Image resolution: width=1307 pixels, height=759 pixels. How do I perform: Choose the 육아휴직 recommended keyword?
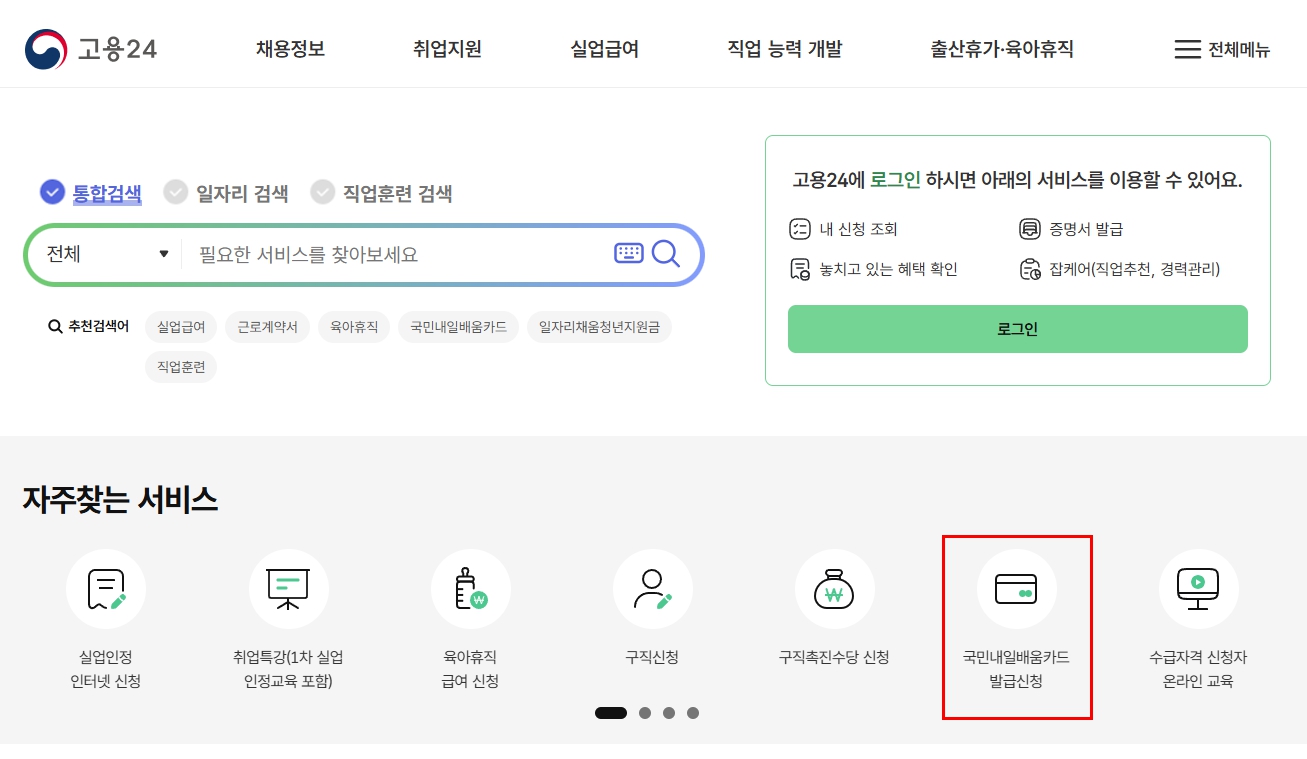pos(354,327)
